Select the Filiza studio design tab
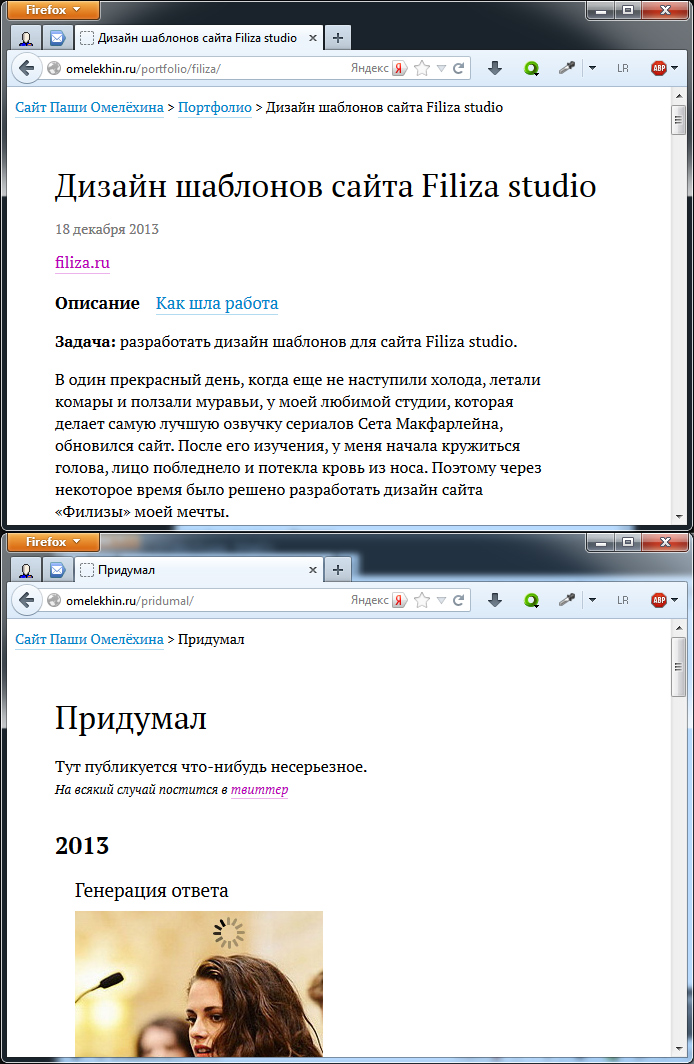Viewport: 694px width, 1064px height. click(199, 38)
